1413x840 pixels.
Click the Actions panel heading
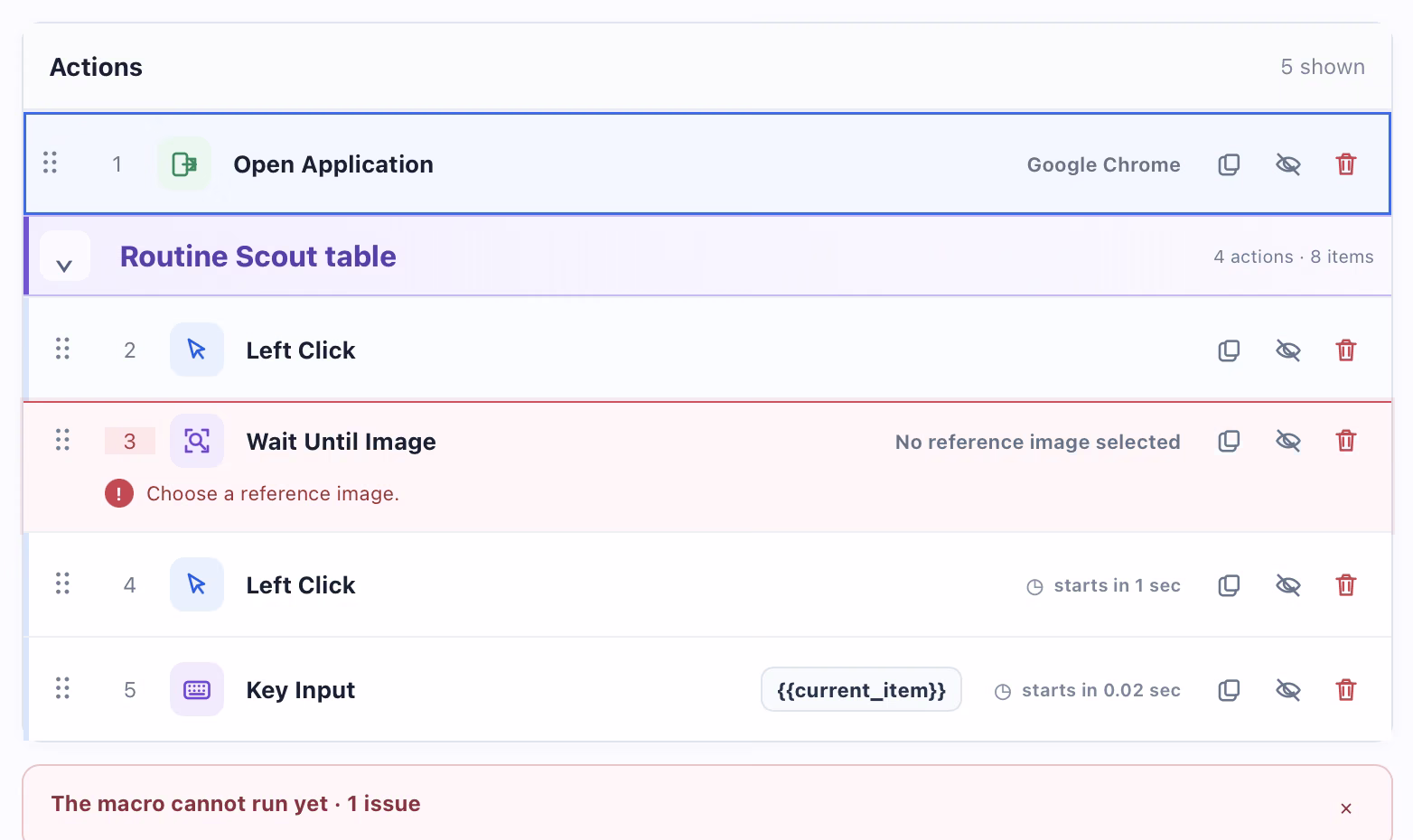click(x=96, y=67)
